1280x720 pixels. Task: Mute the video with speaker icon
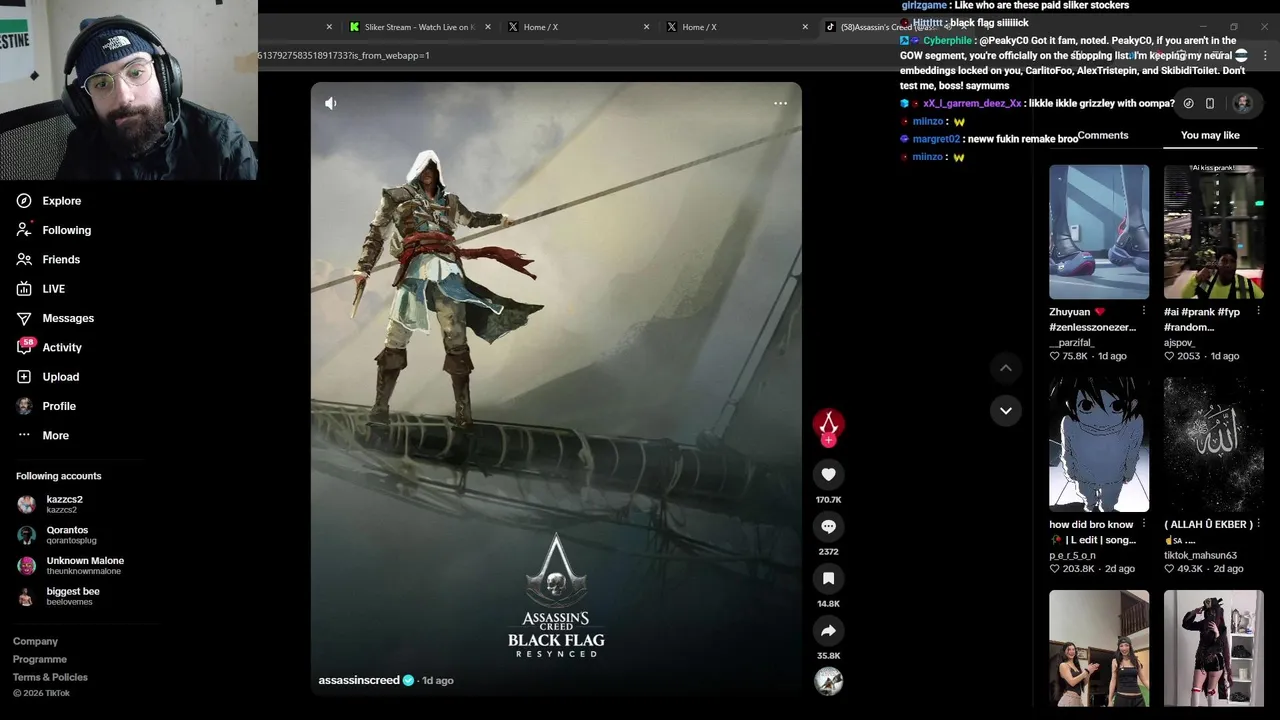pos(331,103)
